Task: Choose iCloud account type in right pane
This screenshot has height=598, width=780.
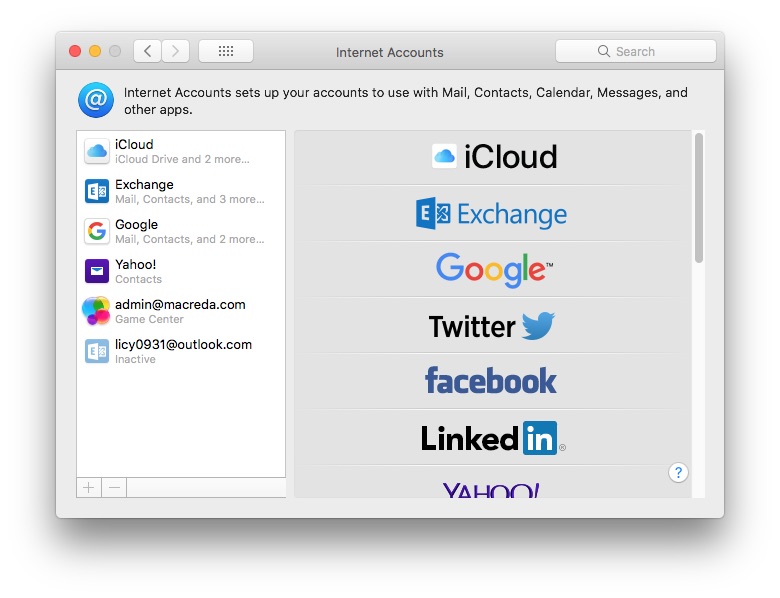Action: 494,157
